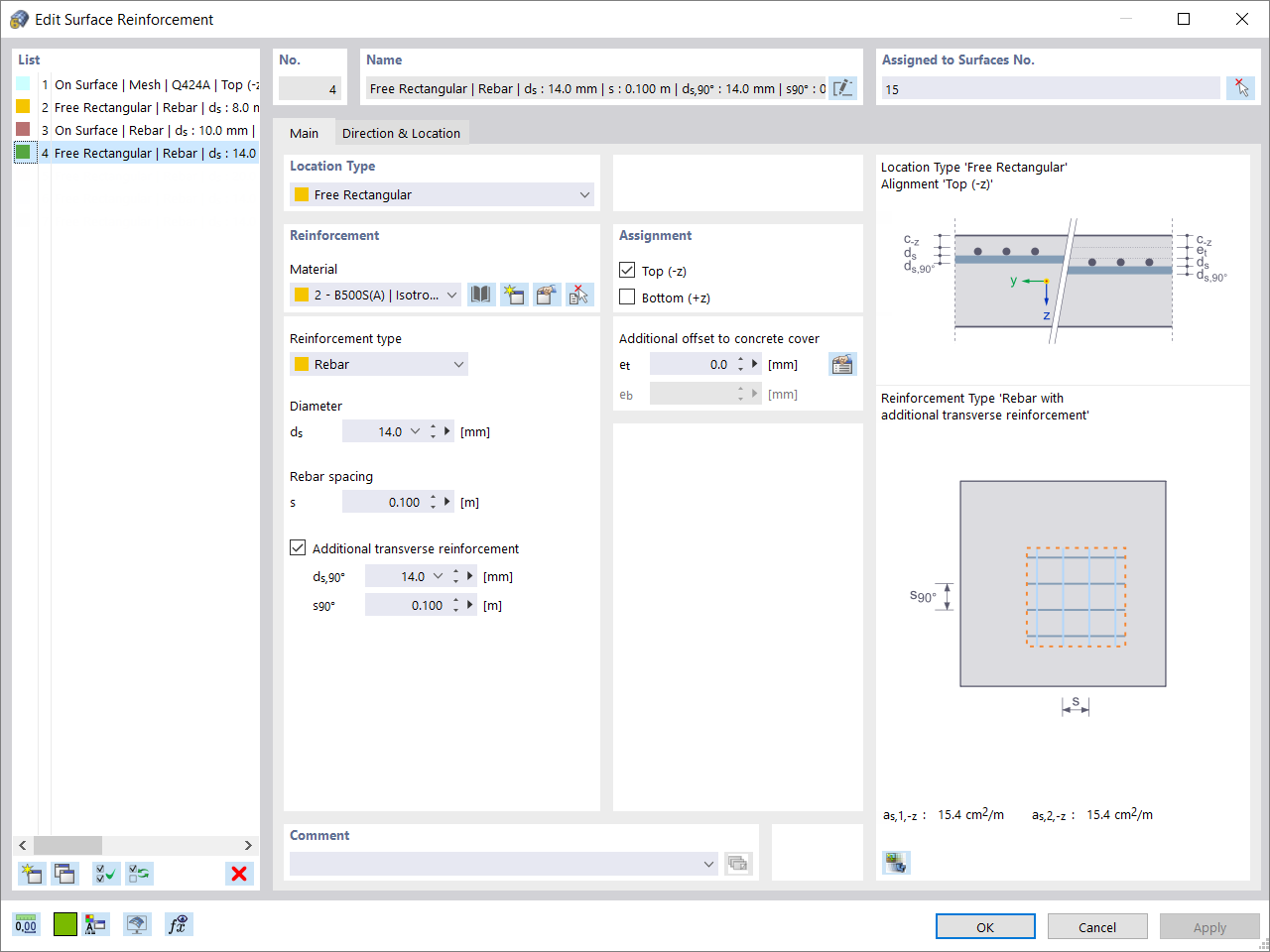This screenshot has height=952, width=1270.
Task: Switch to the Direction & Location tab
Action: [x=401, y=133]
